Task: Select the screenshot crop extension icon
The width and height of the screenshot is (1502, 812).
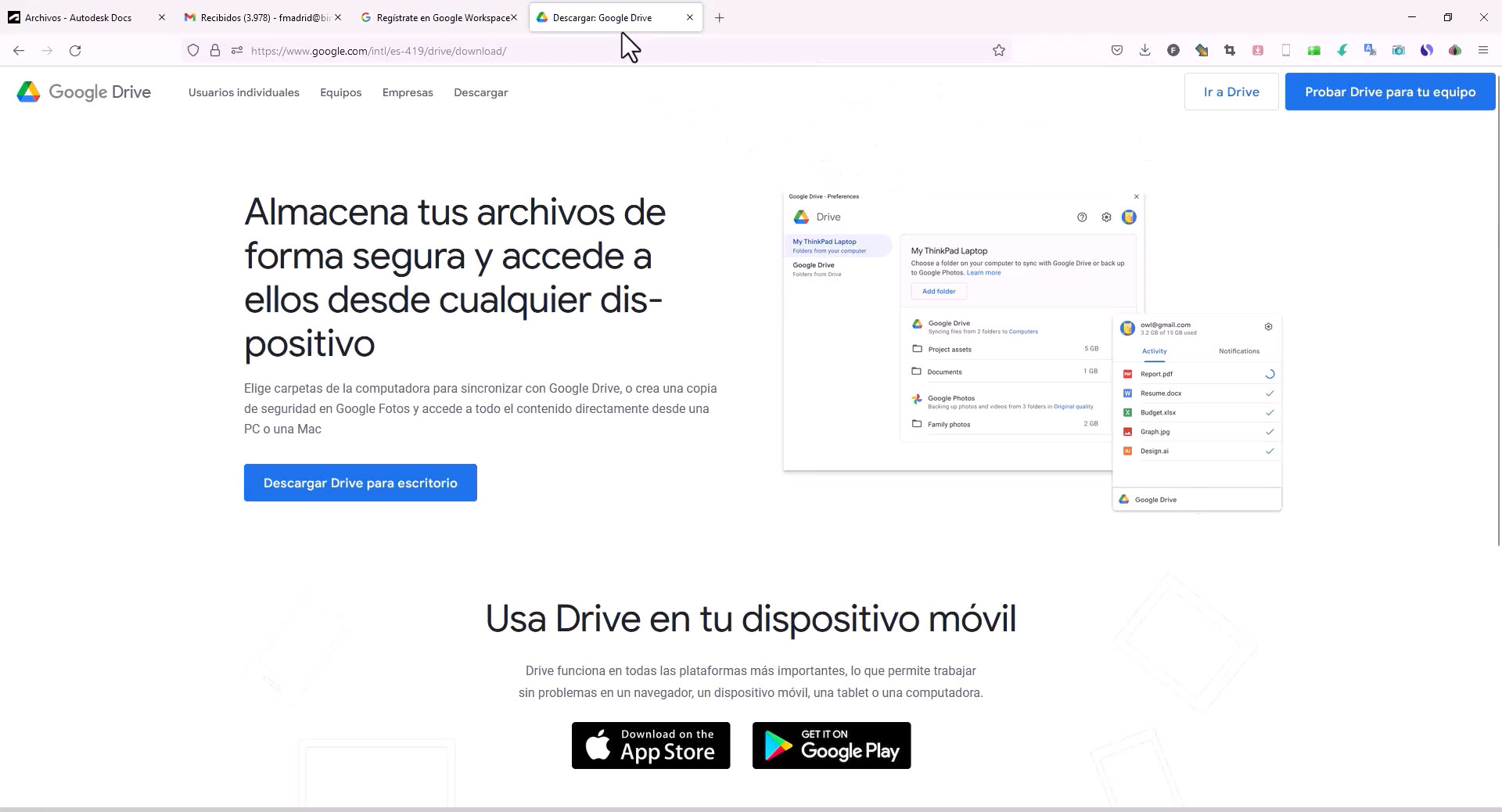Action: [1231, 50]
